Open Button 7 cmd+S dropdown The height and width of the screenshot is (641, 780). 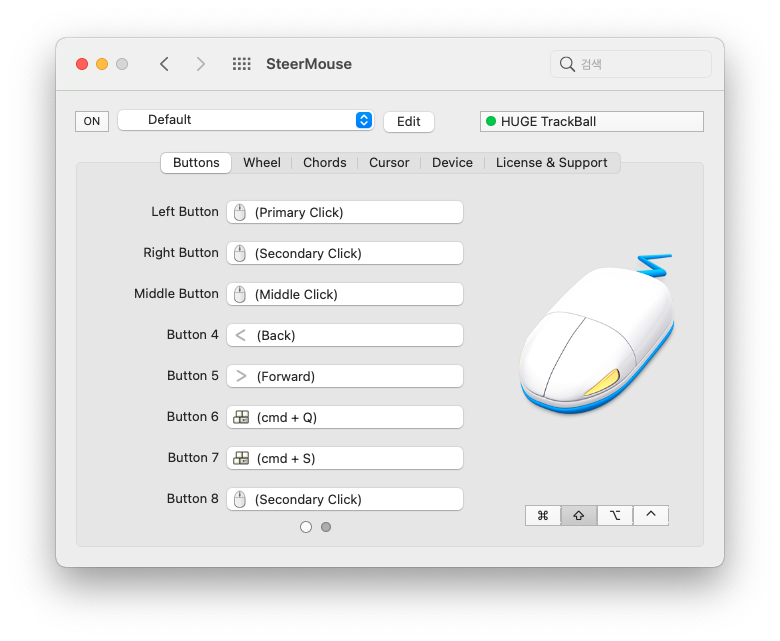point(345,458)
